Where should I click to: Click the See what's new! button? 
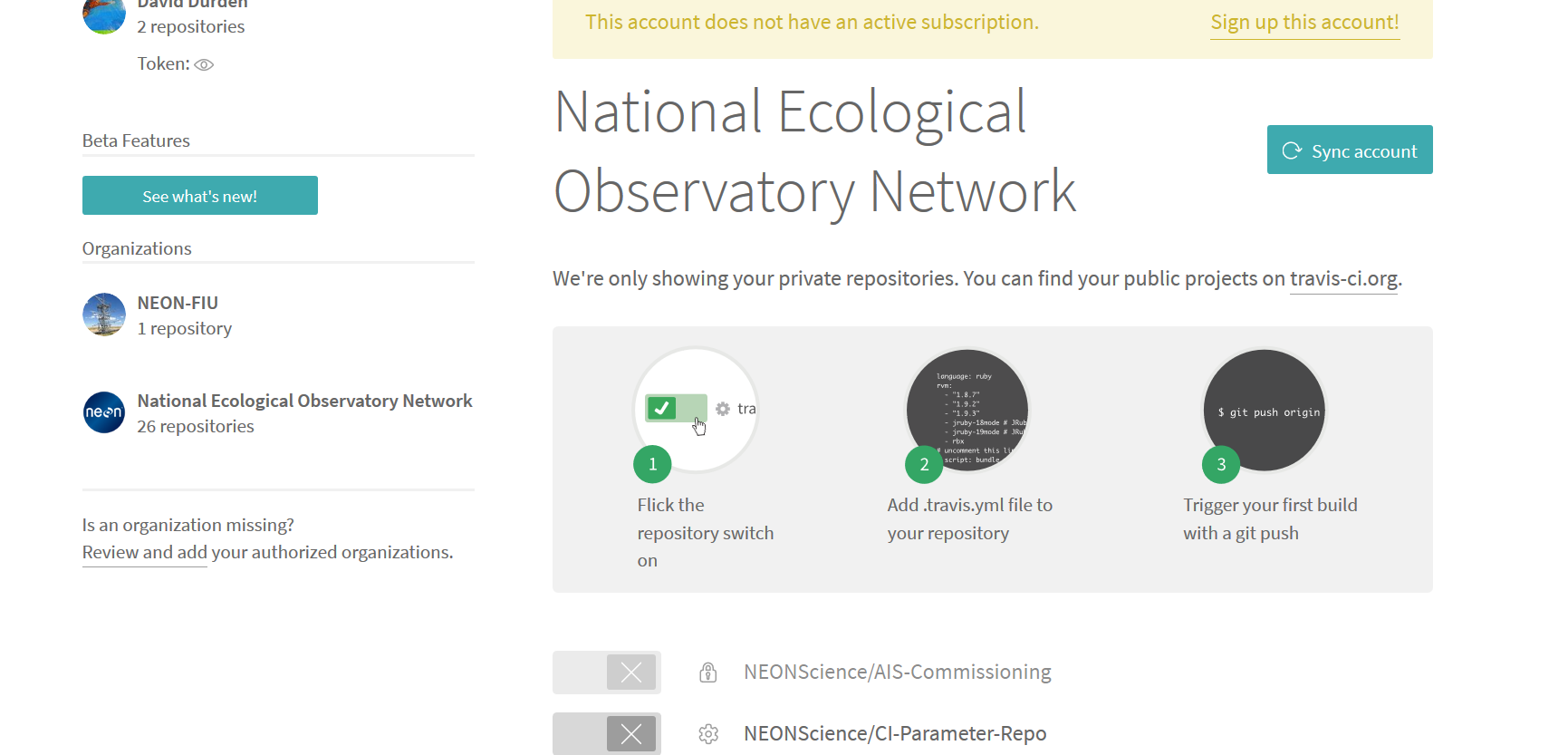[200, 196]
